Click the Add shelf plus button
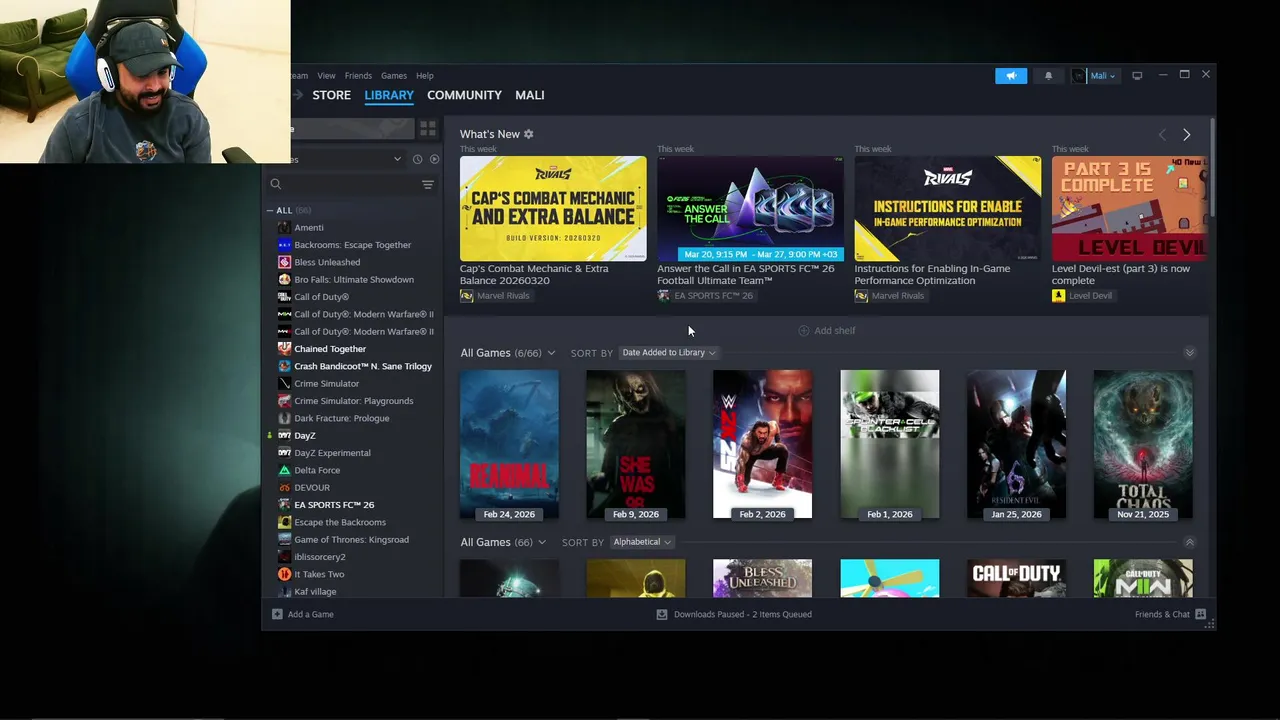1280x720 pixels. (x=827, y=331)
